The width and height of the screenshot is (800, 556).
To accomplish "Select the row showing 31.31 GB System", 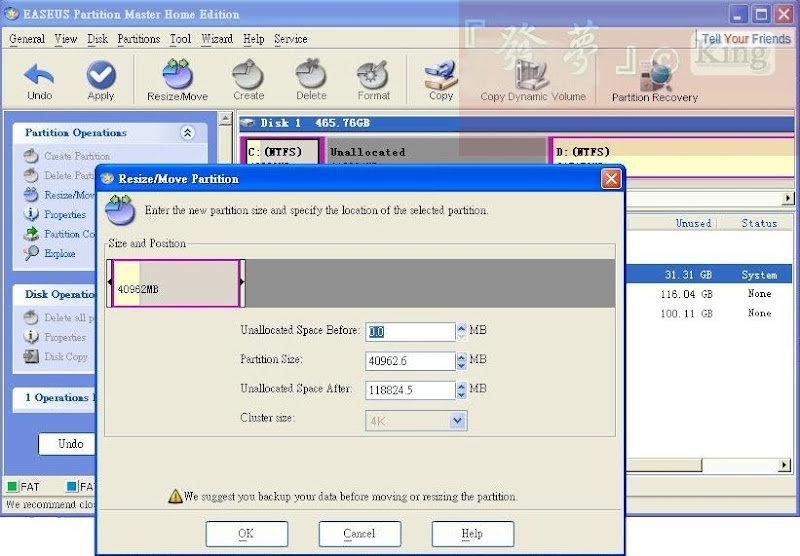I will (x=709, y=274).
